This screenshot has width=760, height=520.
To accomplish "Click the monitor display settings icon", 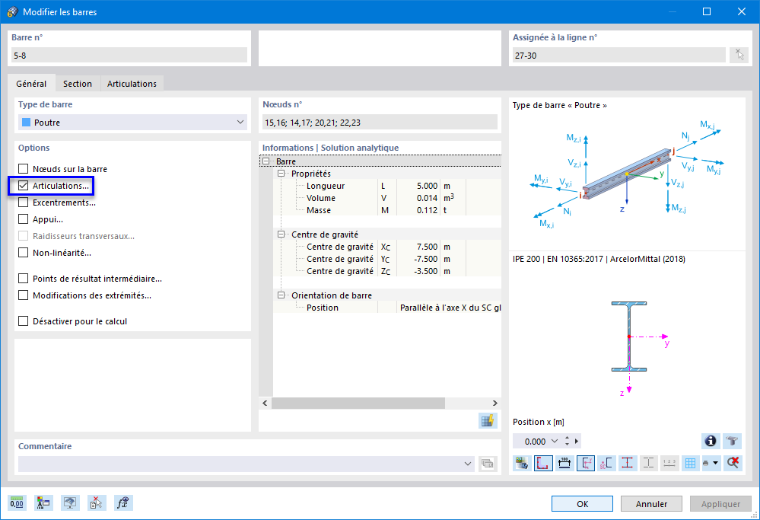I will click(70, 503).
